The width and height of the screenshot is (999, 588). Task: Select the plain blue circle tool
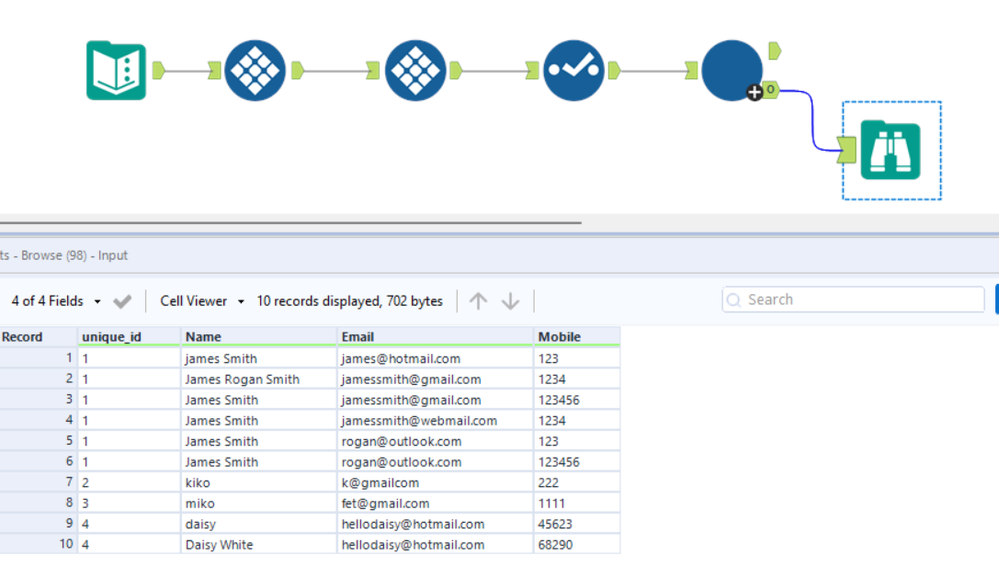pos(731,71)
